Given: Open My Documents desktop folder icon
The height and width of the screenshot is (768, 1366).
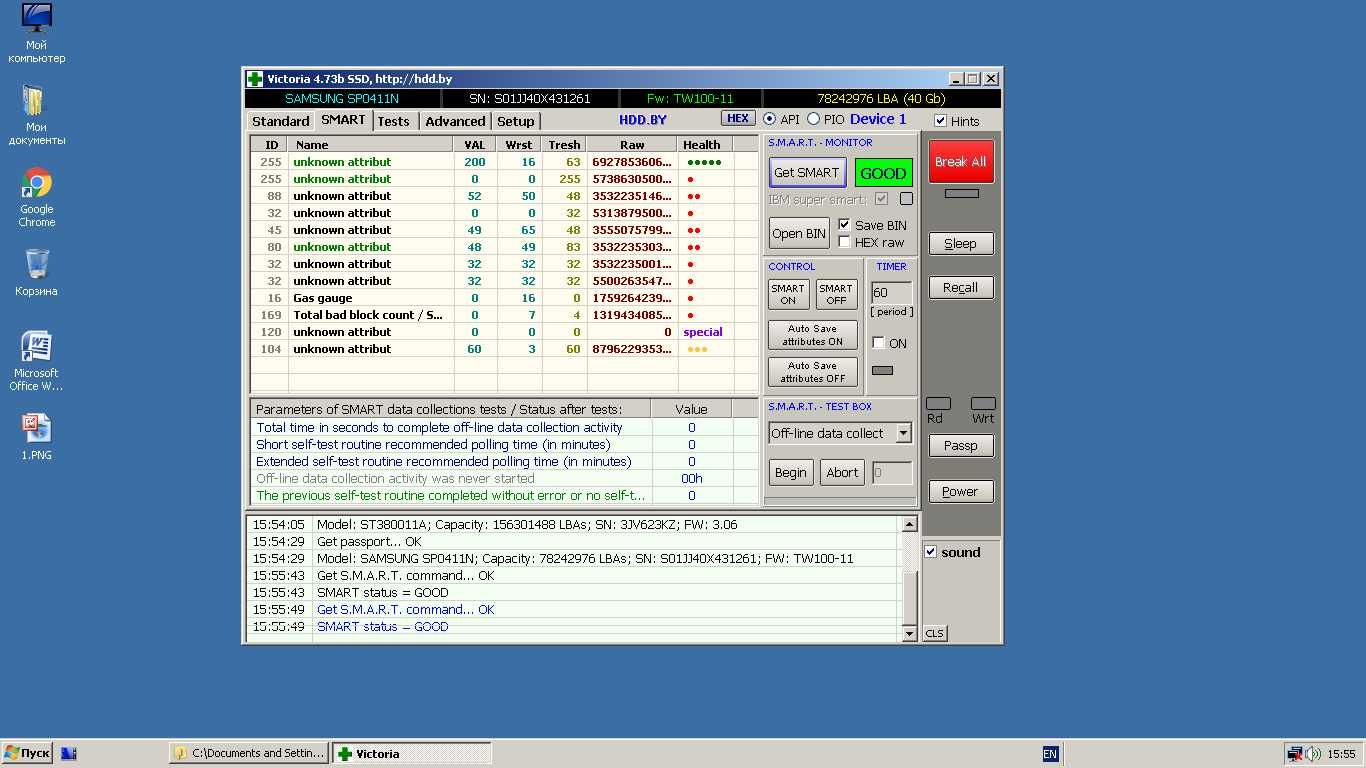Looking at the screenshot, I should point(37,115).
